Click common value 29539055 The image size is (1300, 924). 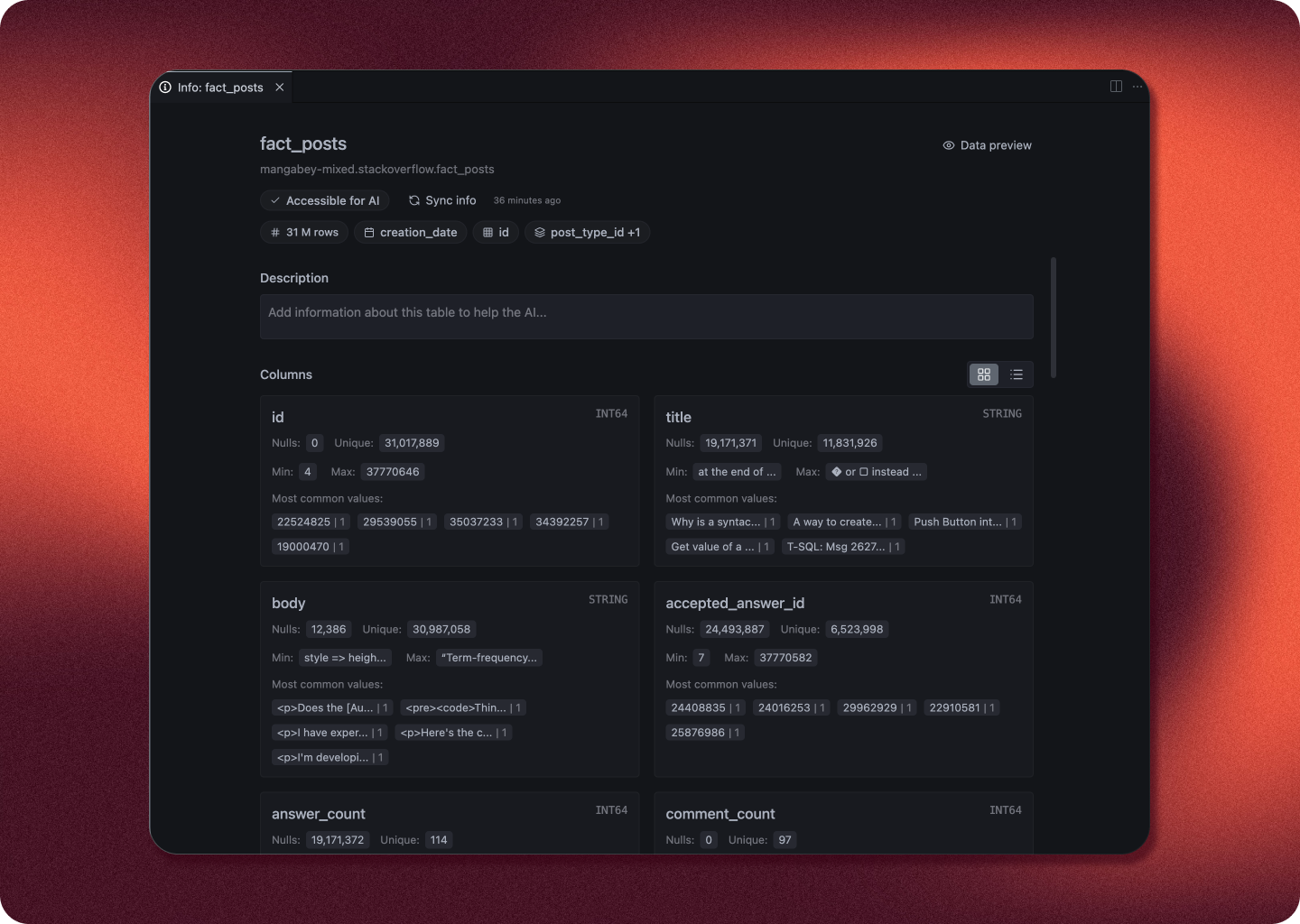397,522
